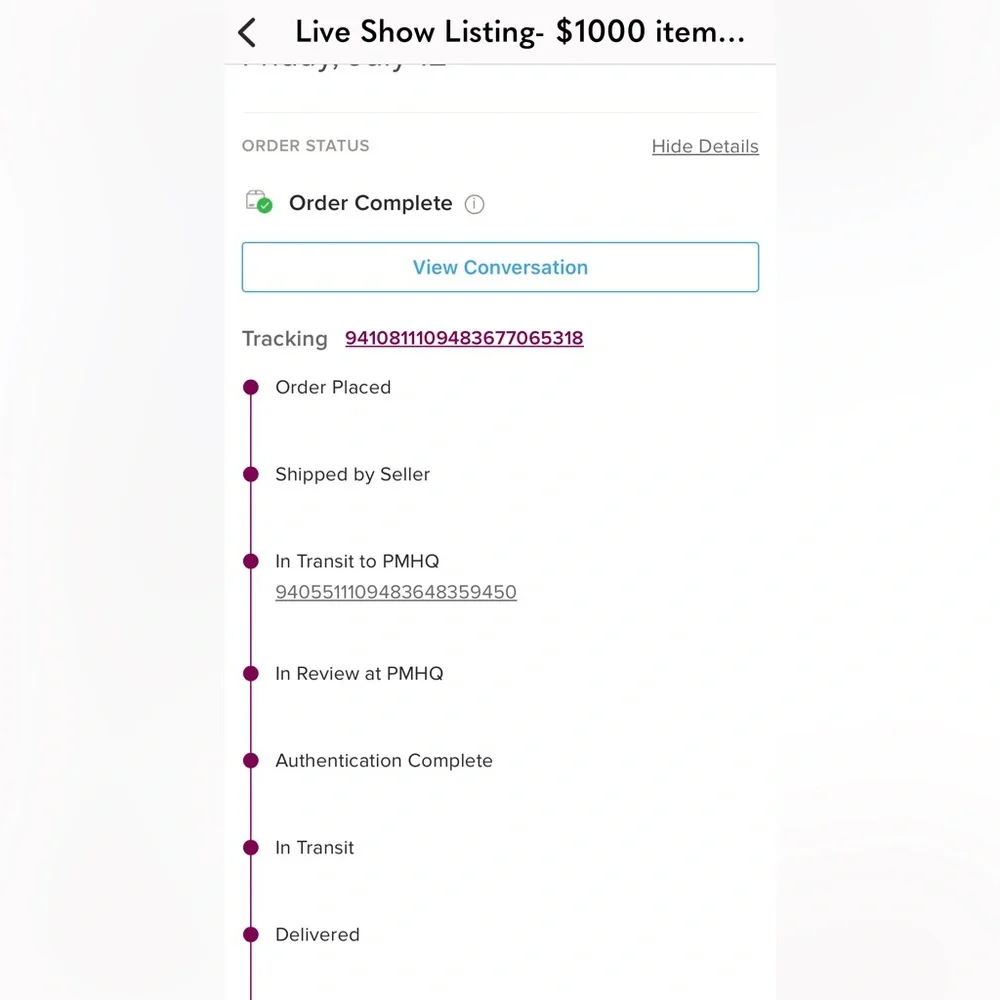Image resolution: width=1000 pixels, height=1000 pixels.
Task: Click the ORDER STATUS section heading
Action: coord(306,146)
